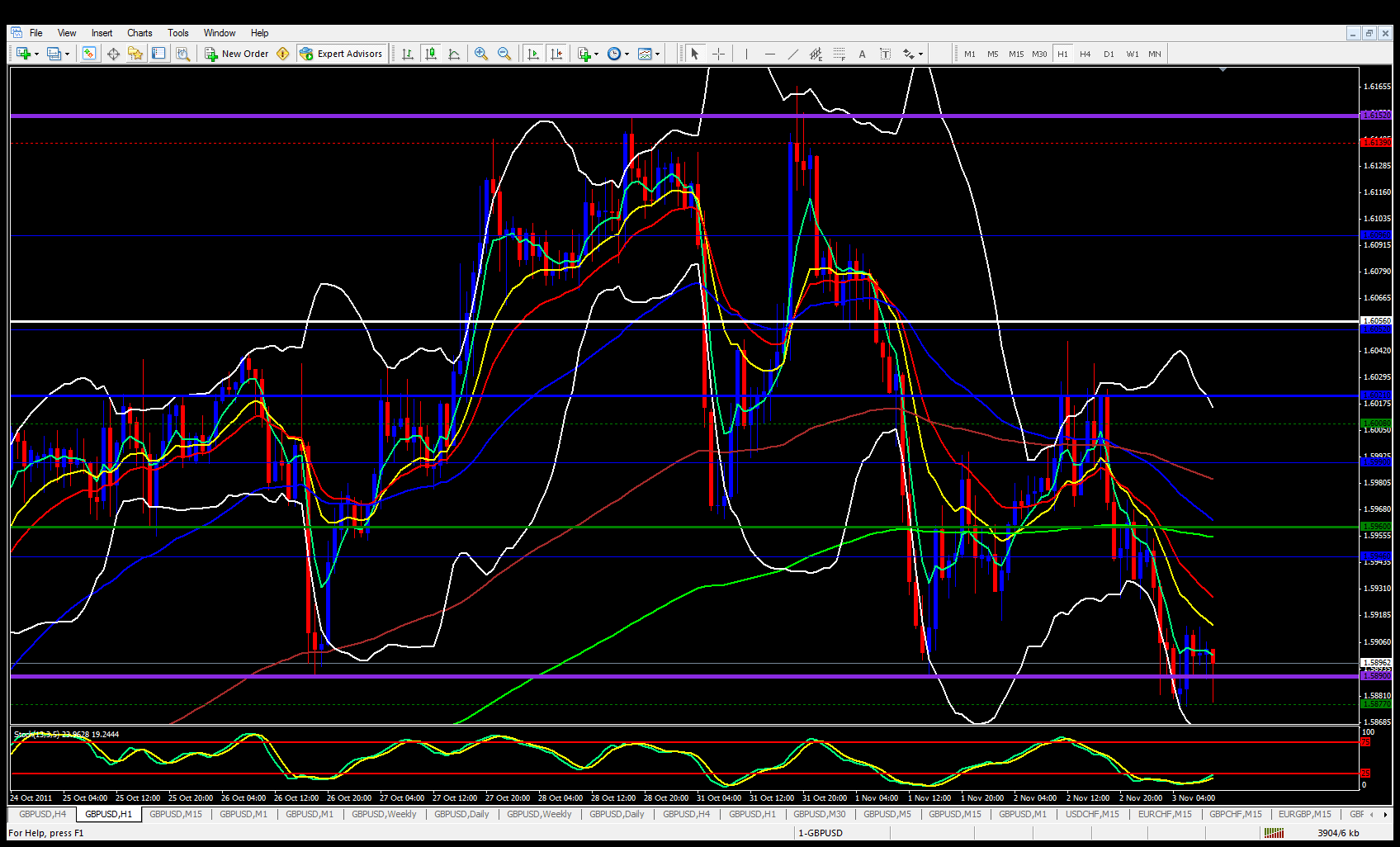Open the Market Watch window icon
Image resolution: width=1400 pixels, height=847 pixels.
(x=89, y=54)
